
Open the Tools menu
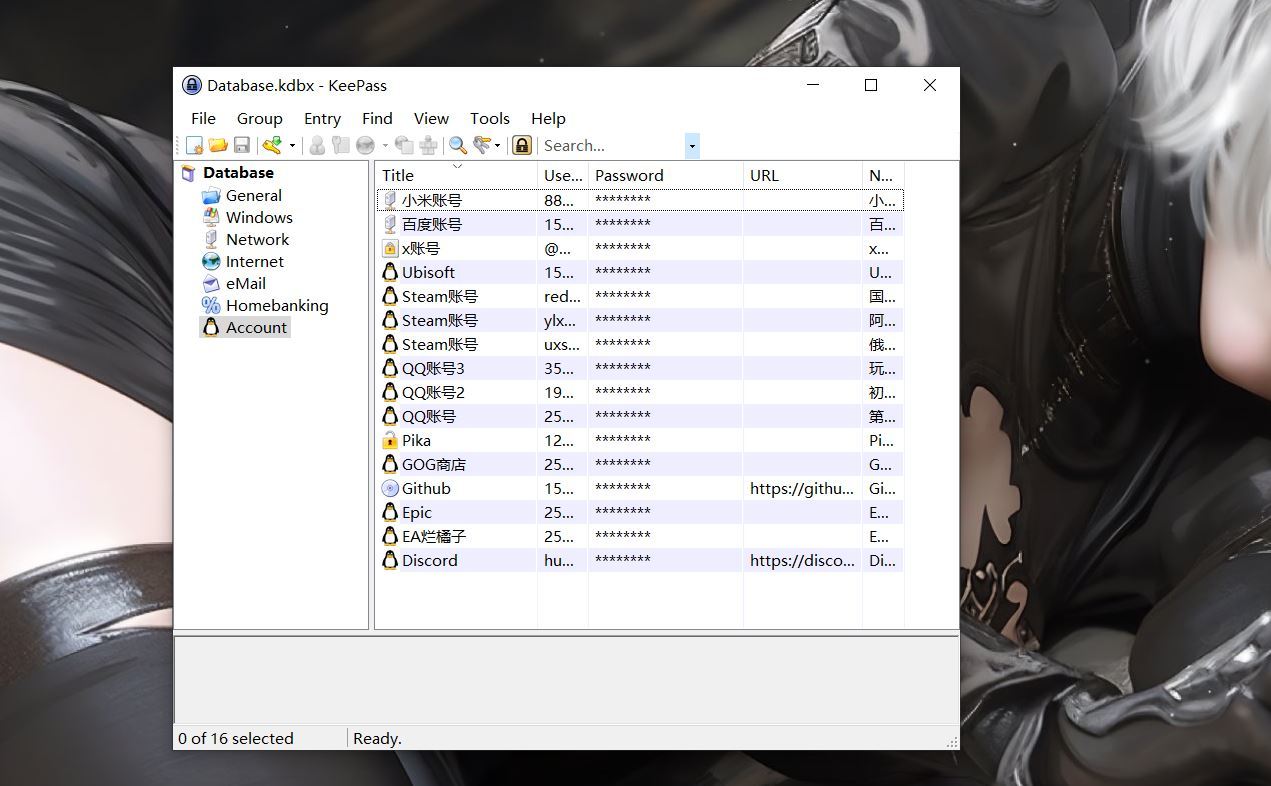click(490, 118)
